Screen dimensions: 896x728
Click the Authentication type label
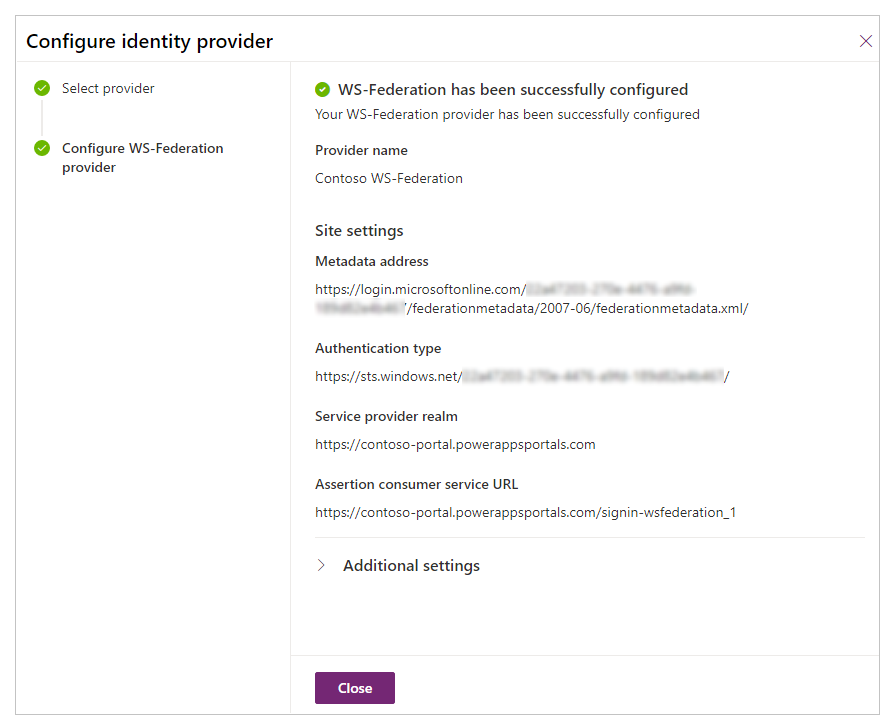378,348
